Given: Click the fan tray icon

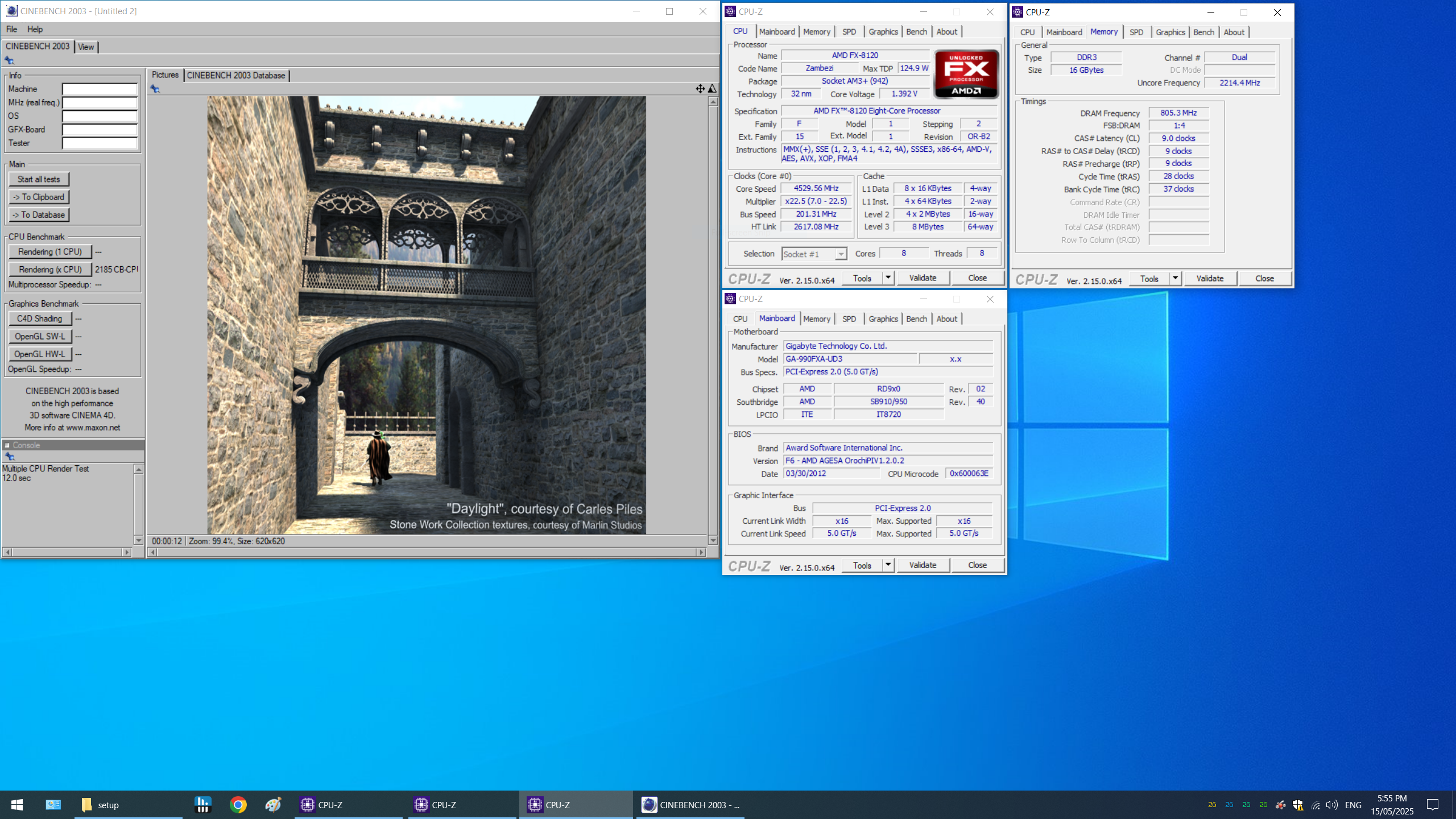Looking at the screenshot, I should pos(1280,805).
